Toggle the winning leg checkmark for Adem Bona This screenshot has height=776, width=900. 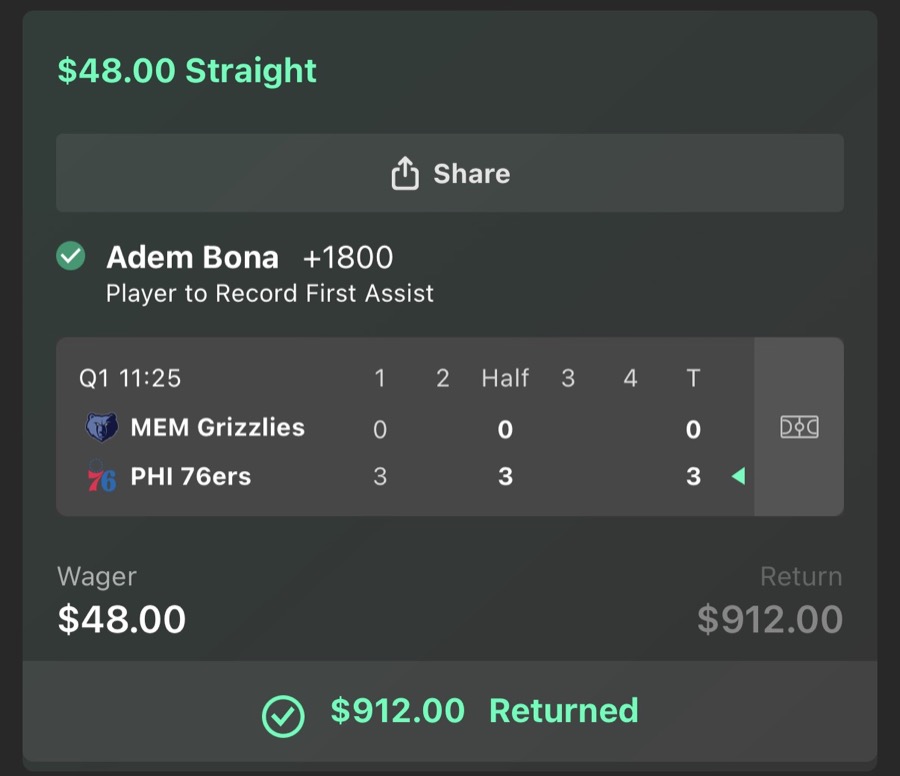pyautogui.click(x=68, y=257)
